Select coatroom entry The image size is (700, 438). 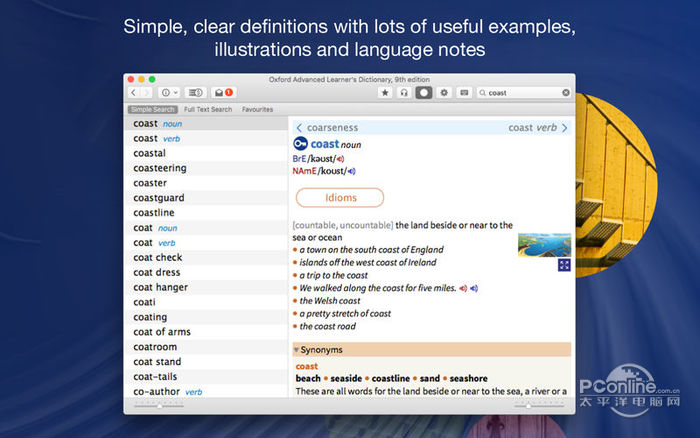[206, 347]
